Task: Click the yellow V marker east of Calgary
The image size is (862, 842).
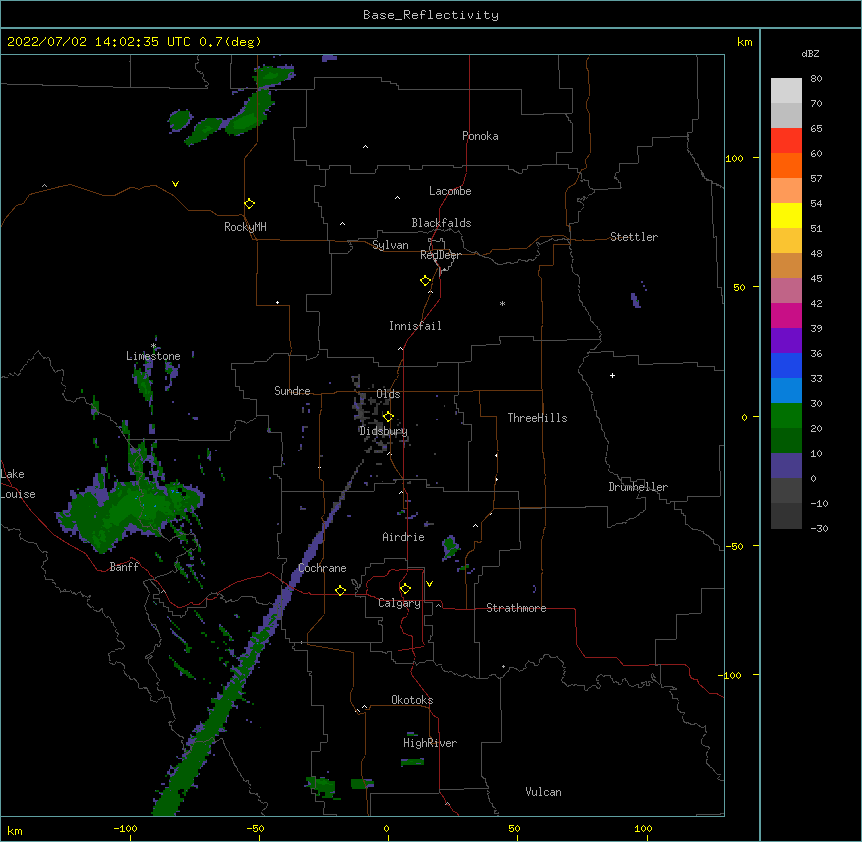Action: coord(429,584)
